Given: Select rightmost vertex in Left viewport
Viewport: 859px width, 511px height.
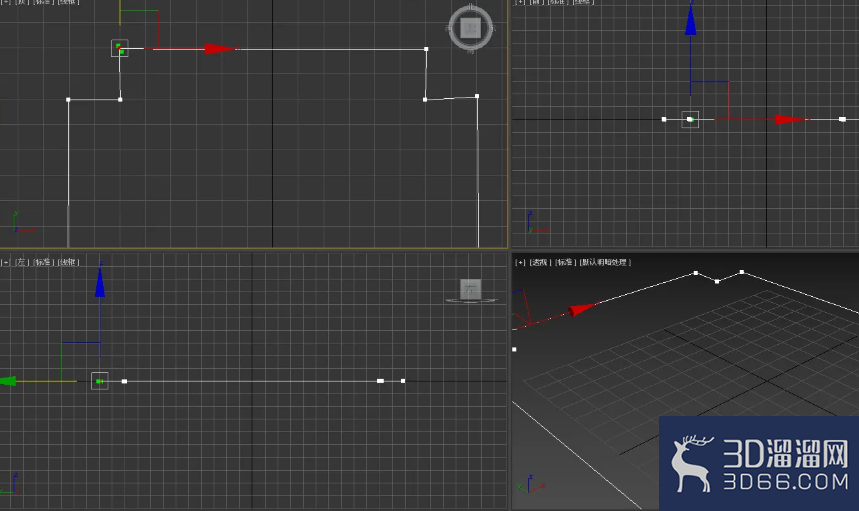Looking at the screenshot, I should 403,381.
